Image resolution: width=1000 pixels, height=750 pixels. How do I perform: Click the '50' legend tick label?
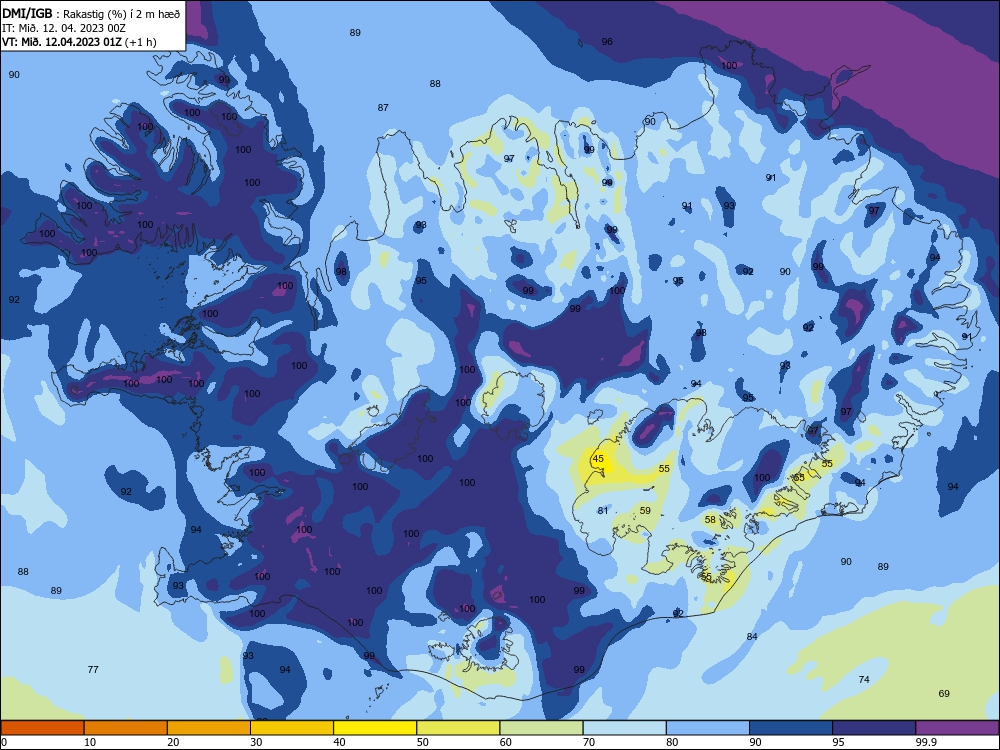tap(423, 742)
